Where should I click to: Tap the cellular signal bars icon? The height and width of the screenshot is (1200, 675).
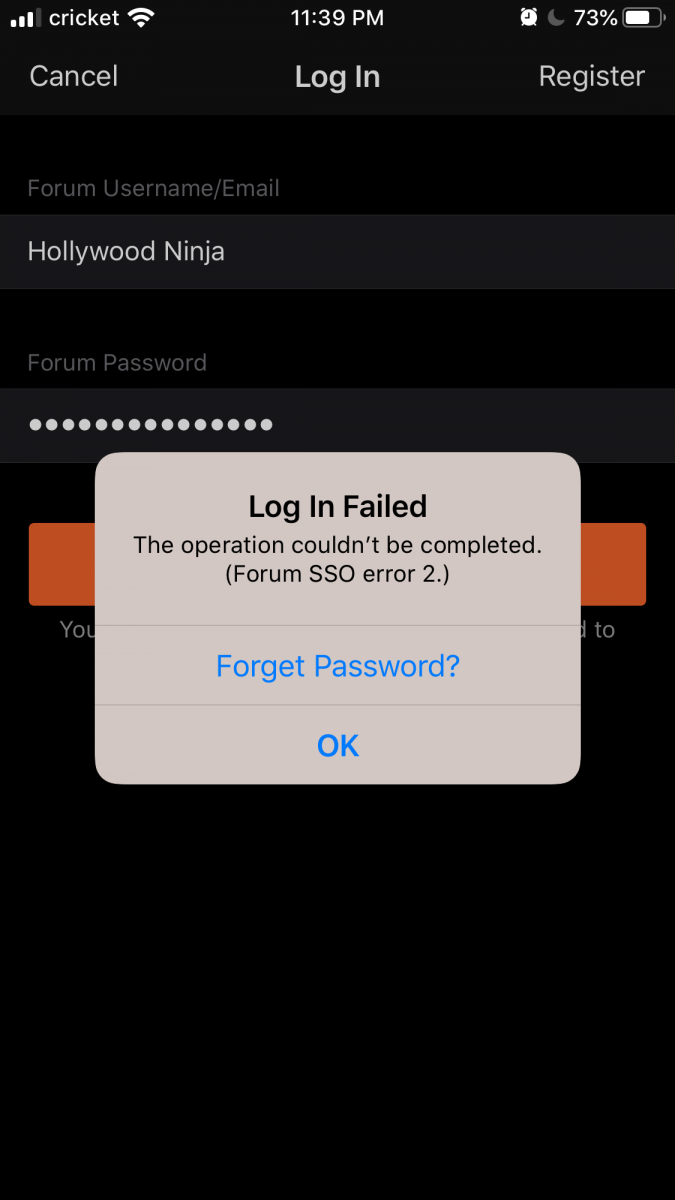coord(25,18)
